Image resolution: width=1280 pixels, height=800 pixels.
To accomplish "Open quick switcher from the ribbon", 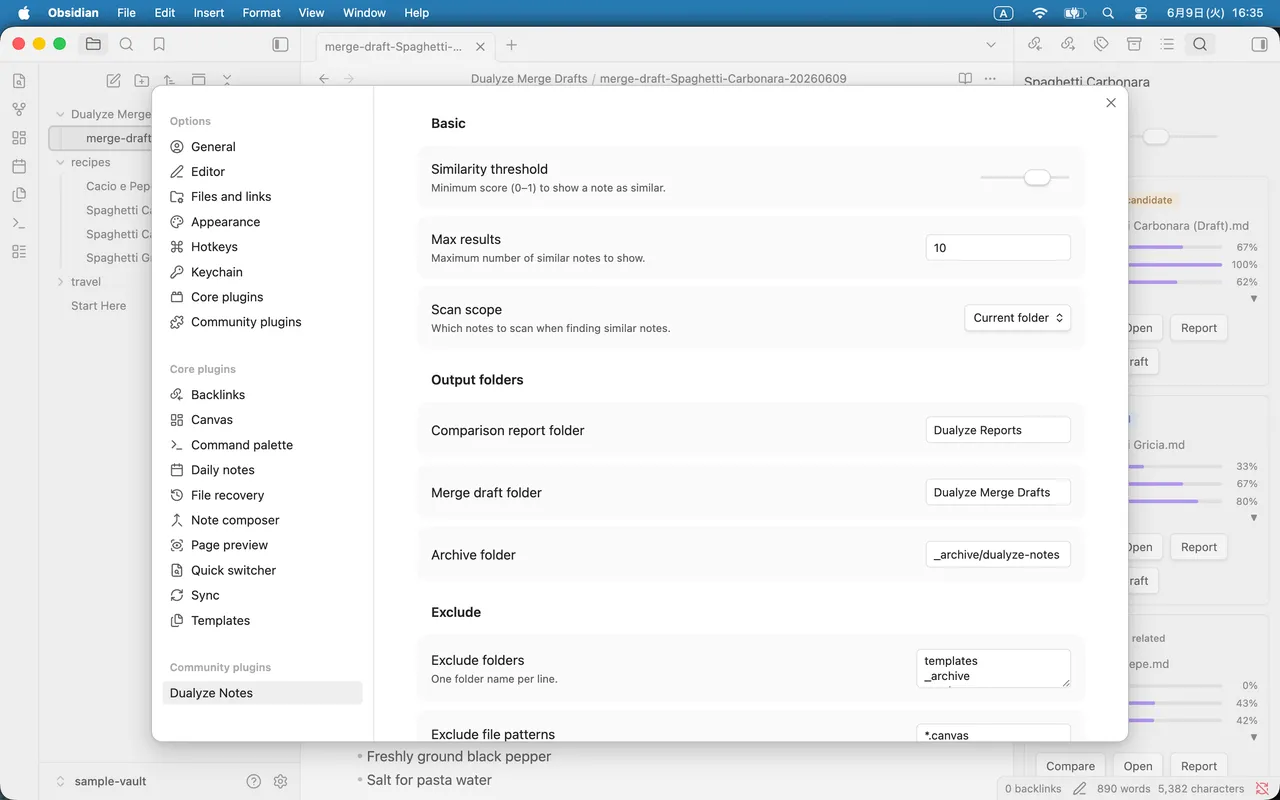I will click(x=19, y=81).
